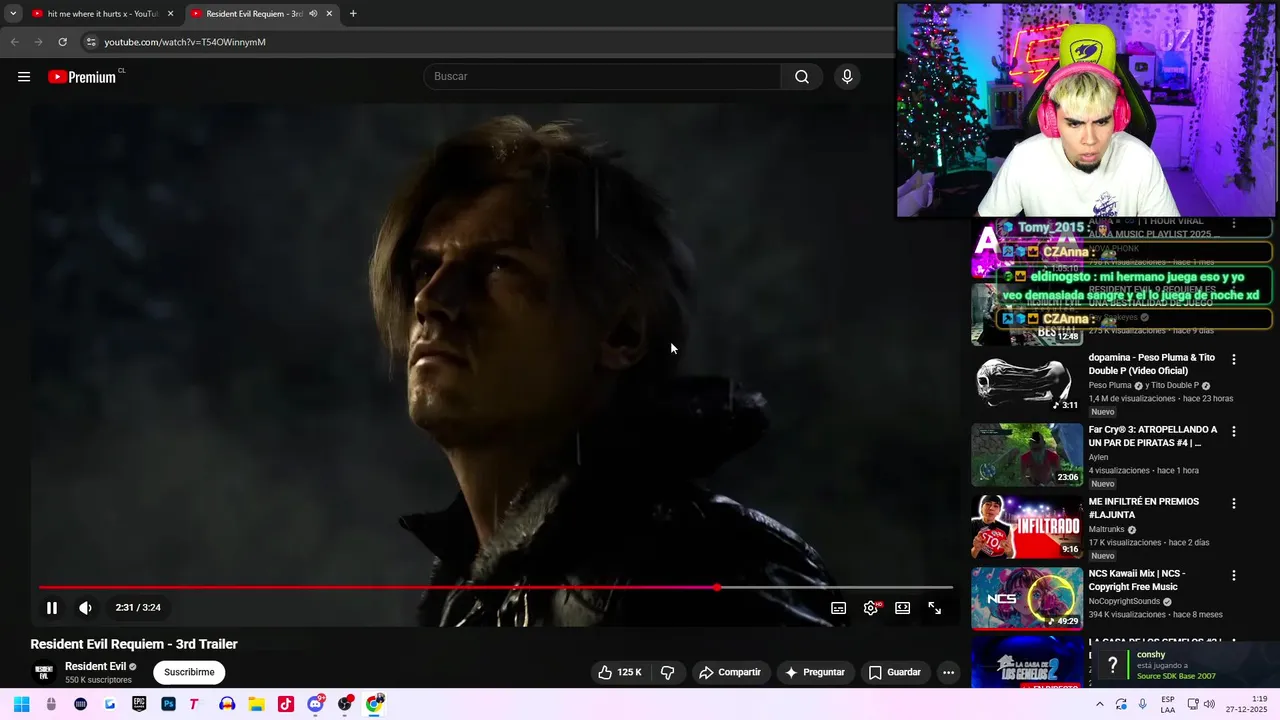The height and width of the screenshot is (720, 1280).
Task: Seek on the red progress bar
Action: click(496, 587)
